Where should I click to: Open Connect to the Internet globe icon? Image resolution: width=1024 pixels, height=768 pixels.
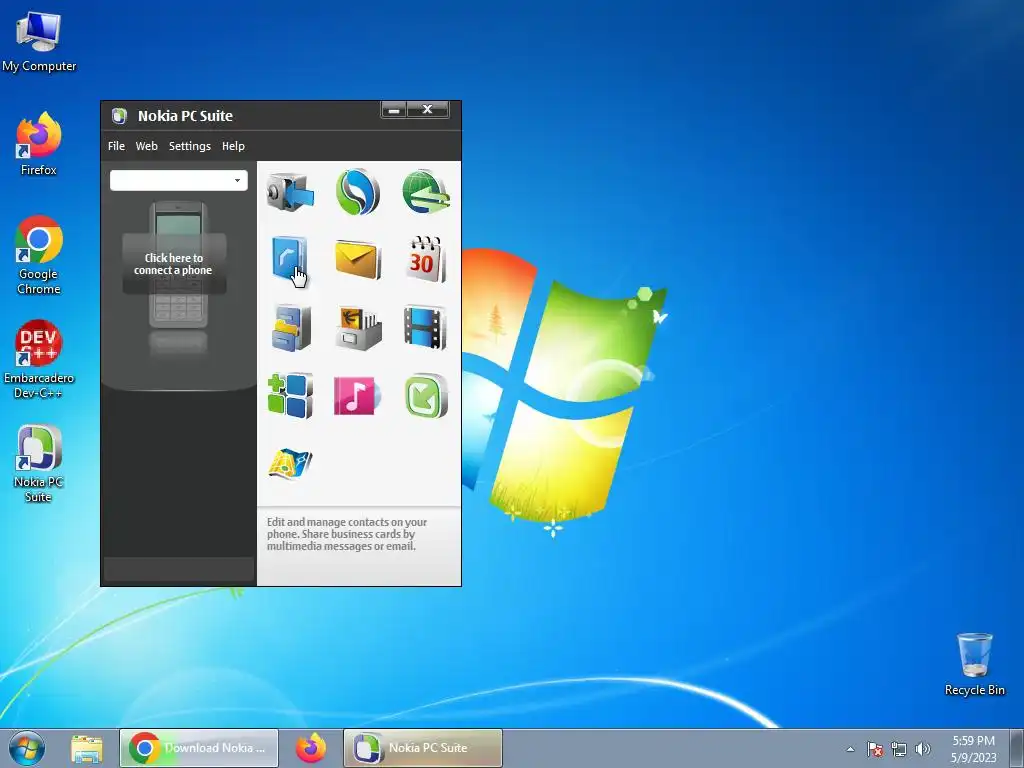pos(426,192)
